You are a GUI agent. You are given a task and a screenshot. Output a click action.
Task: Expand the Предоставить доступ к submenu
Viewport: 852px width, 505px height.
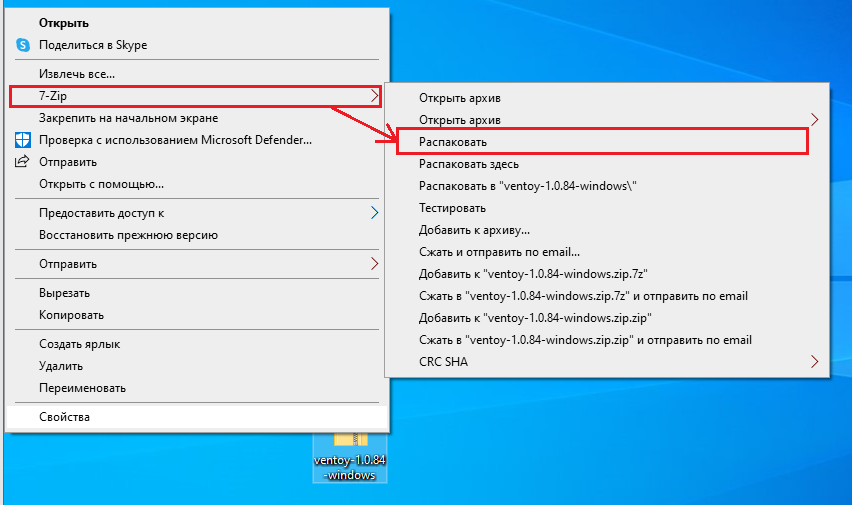(x=197, y=213)
